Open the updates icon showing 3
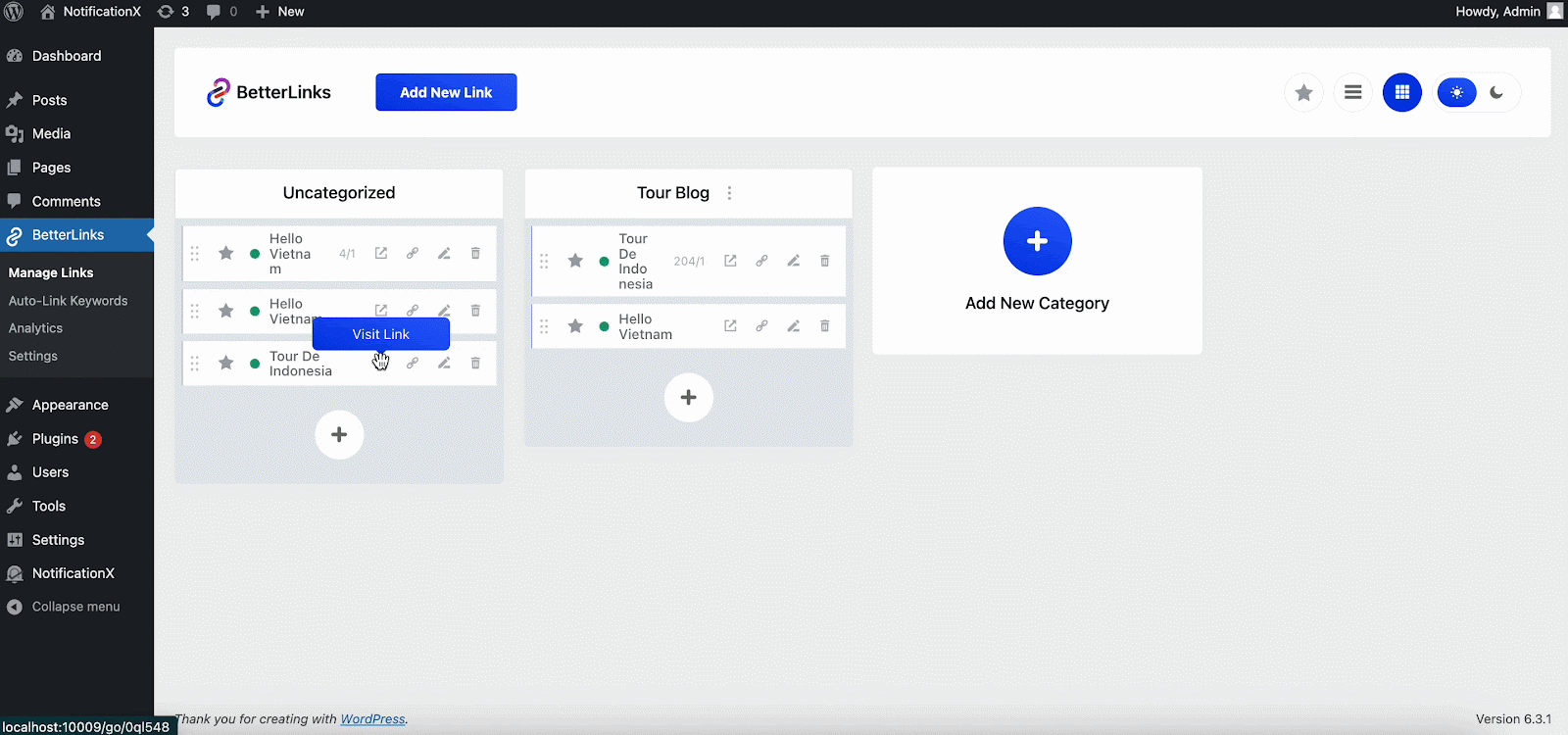Screen dimensions: 1568x735 click(x=172, y=12)
